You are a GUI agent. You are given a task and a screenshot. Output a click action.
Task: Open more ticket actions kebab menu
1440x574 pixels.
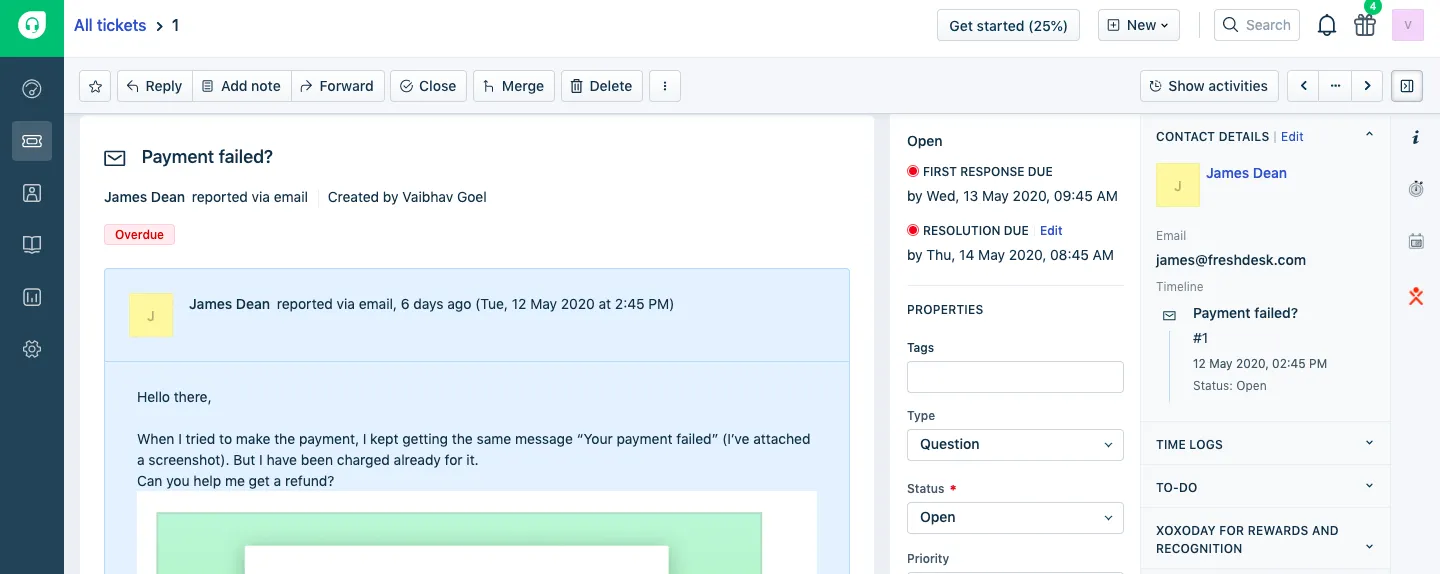point(665,86)
